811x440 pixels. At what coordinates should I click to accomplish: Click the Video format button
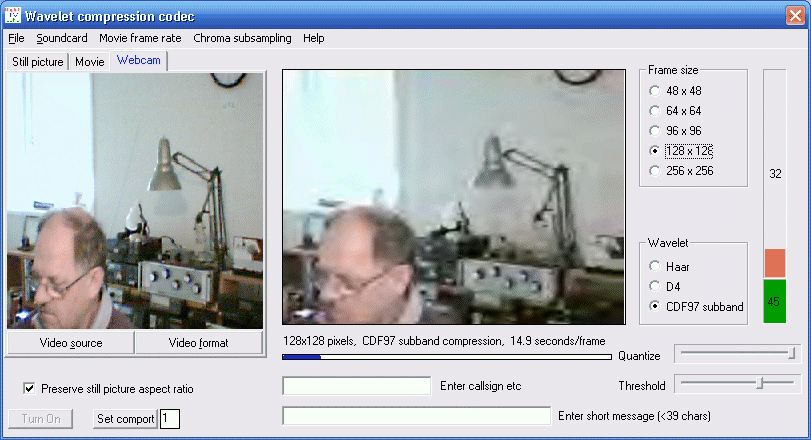pos(199,343)
